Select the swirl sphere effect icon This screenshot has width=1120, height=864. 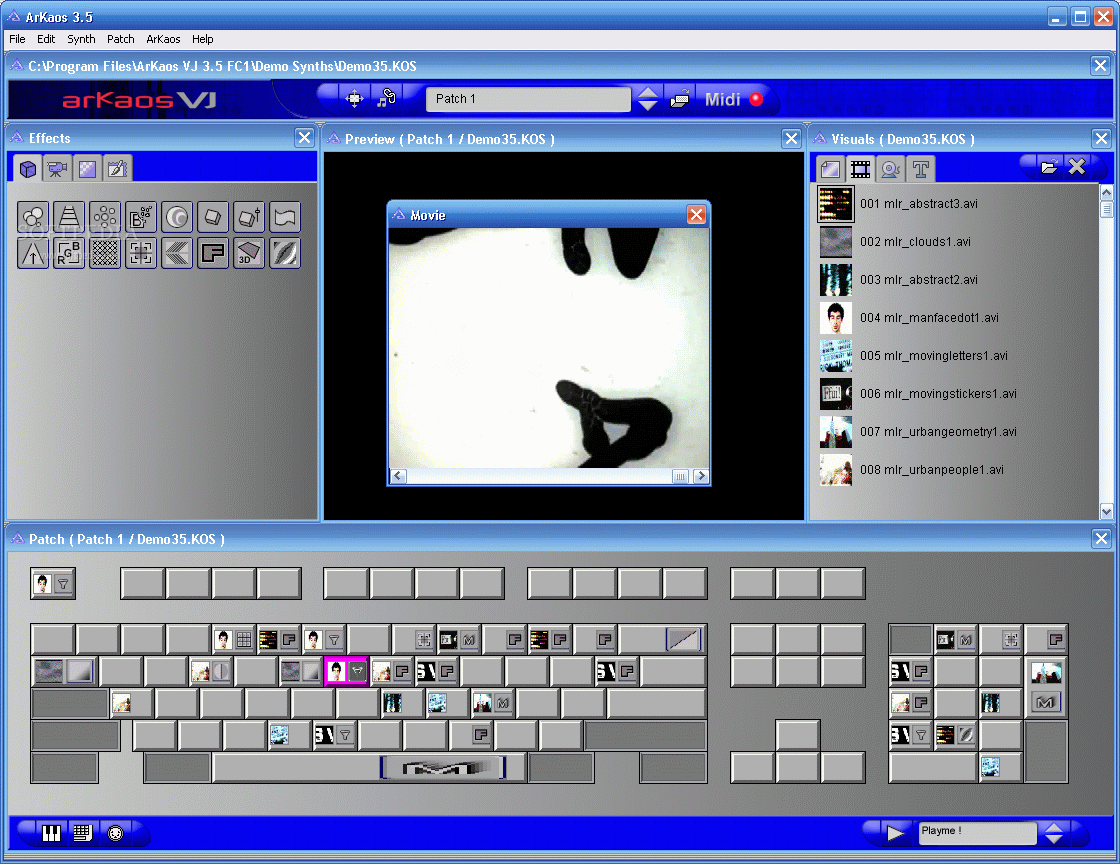click(x=177, y=217)
